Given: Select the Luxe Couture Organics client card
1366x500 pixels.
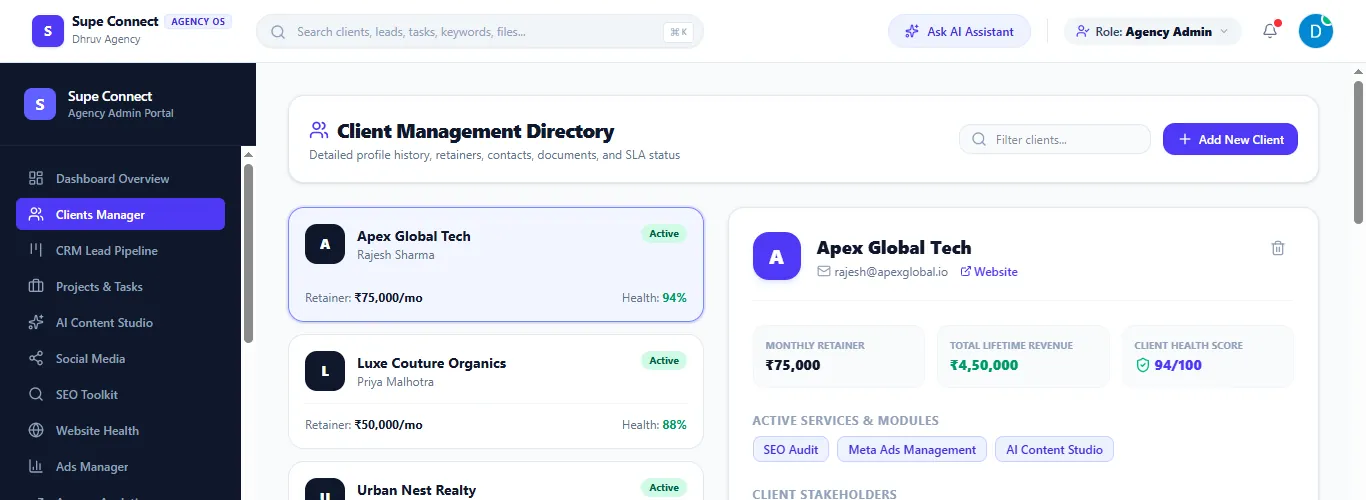Looking at the screenshot, I should click(496, 391).
